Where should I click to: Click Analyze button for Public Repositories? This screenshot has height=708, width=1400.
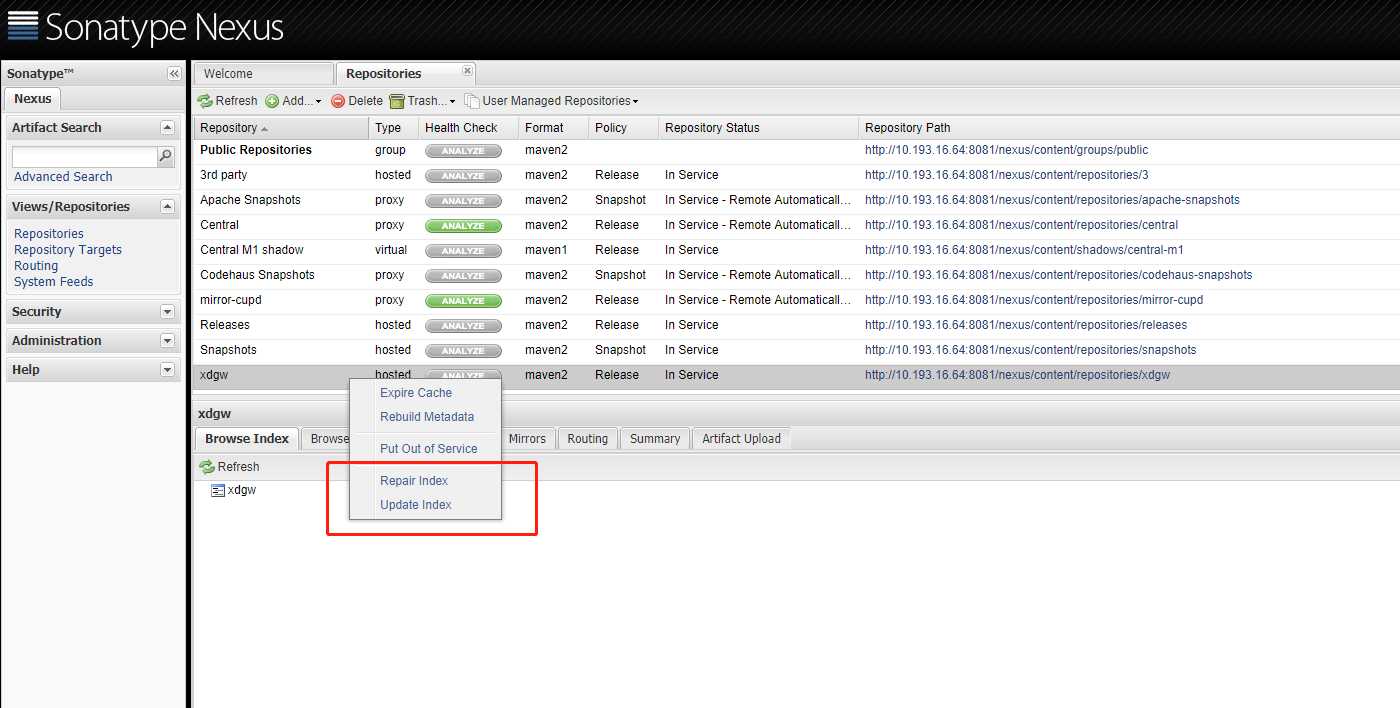coord(463,151)
